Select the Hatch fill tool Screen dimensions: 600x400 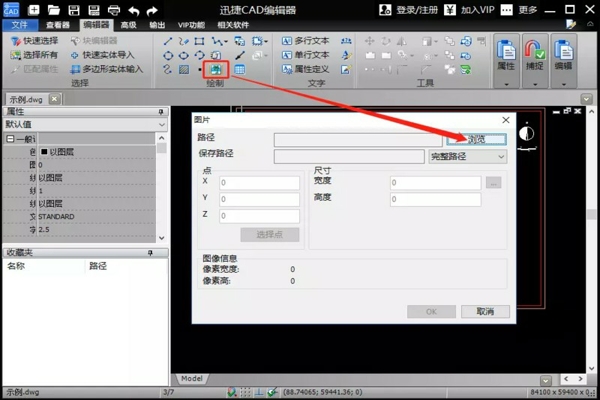coord(184,70)
